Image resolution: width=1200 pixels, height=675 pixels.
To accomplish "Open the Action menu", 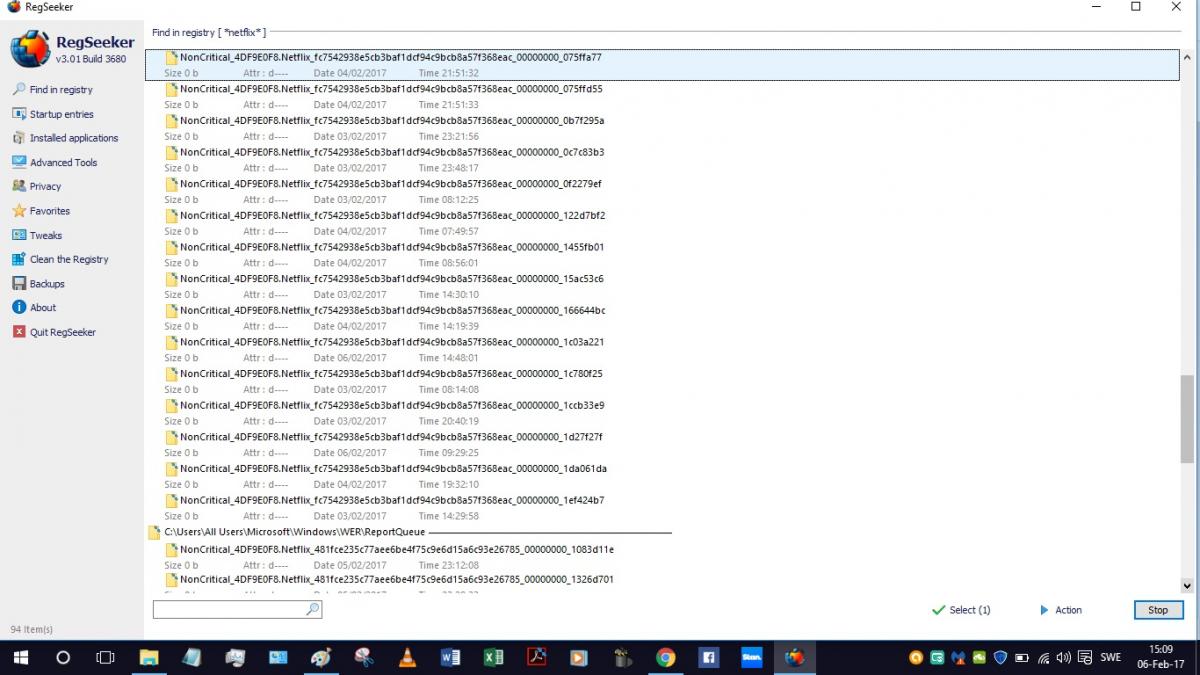I will pyautogui.click(x=1060, y=610).
